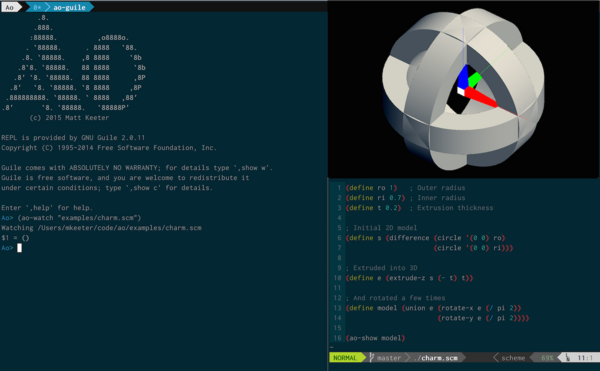This screenshot has height=371, width=600.
Task: Click the ./charm.scm filename in statusline
Action: (436, 358)
